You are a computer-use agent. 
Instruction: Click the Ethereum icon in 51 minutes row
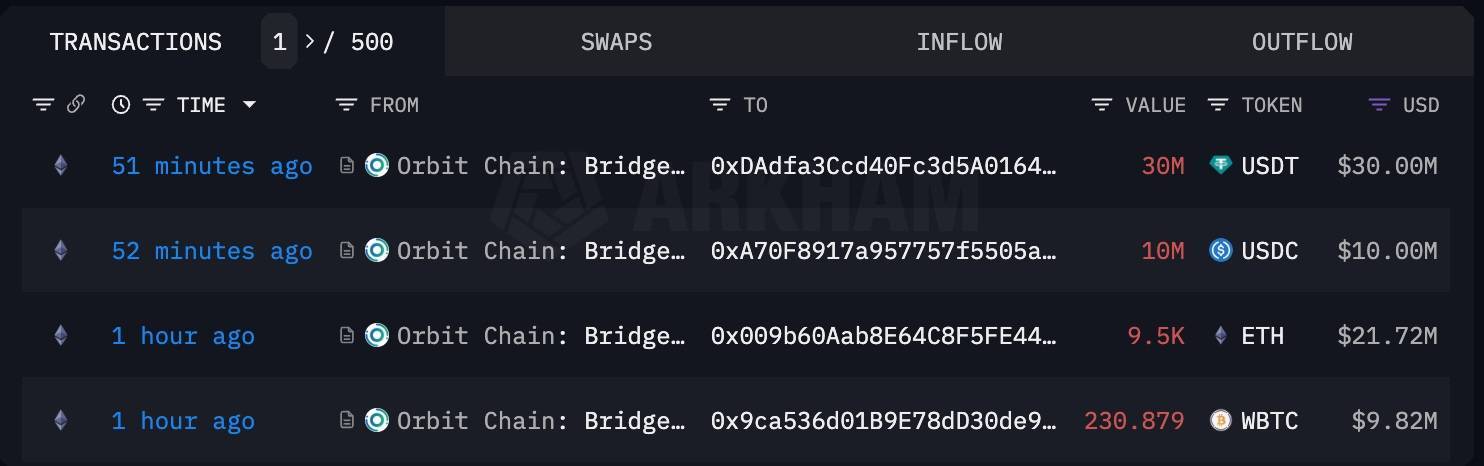(x=61, y=166)
